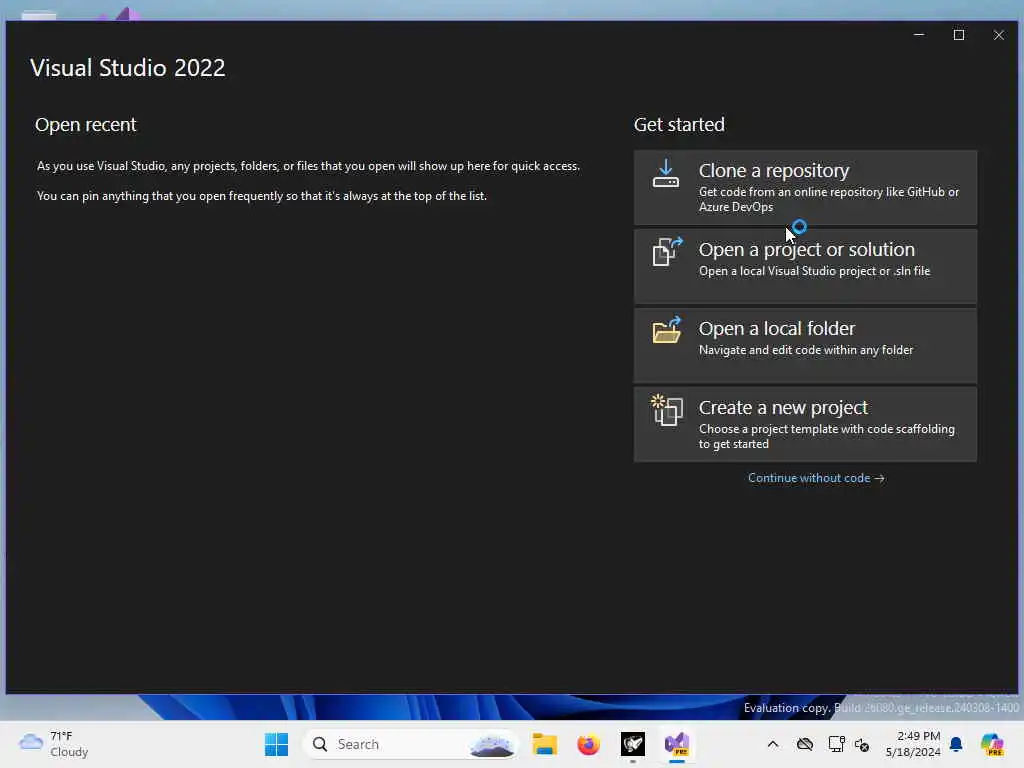1024x768 pixels.
Task: Maximize the Visual Studio 2022 window
Action: click(x=959, y=35)
